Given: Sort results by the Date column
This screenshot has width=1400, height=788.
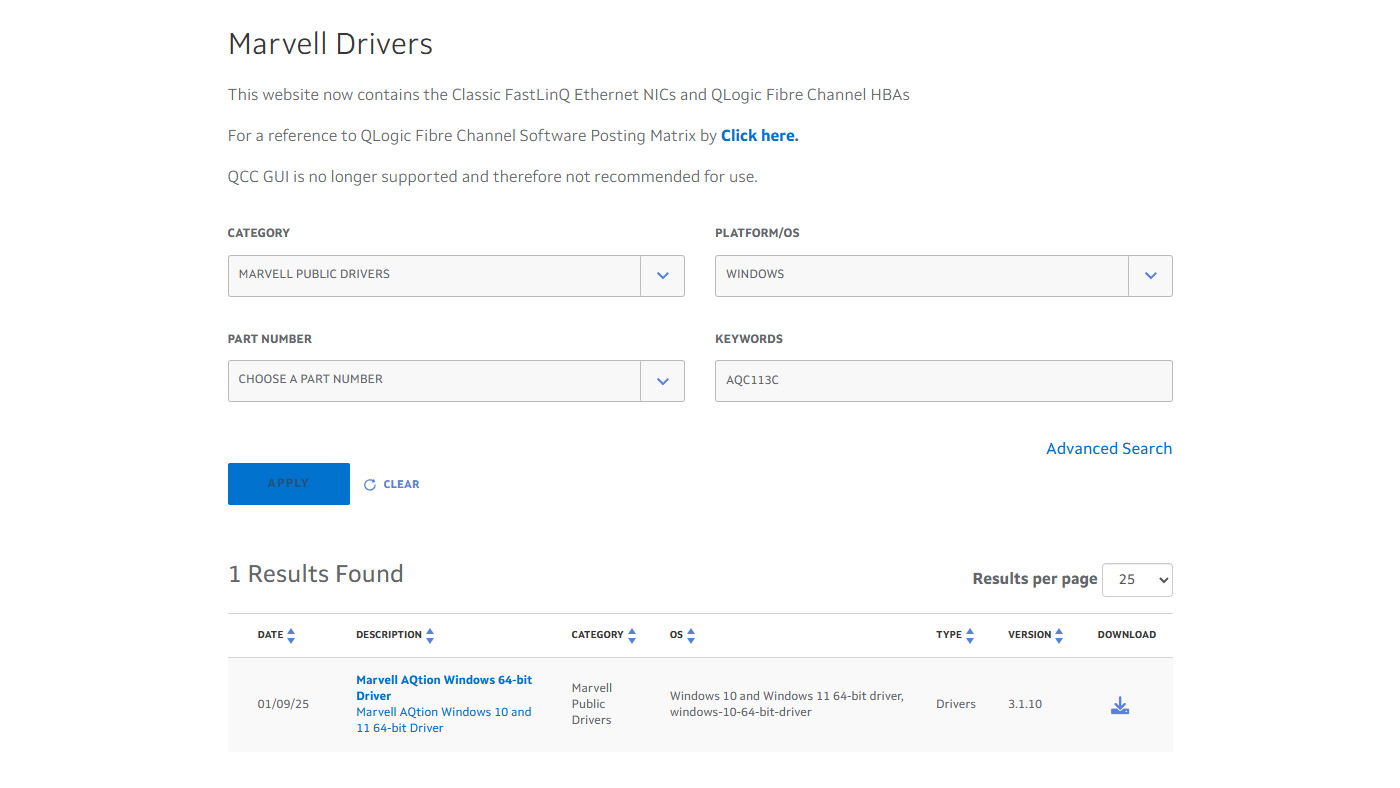Looking at the screenshot, I should coord(290,634).
